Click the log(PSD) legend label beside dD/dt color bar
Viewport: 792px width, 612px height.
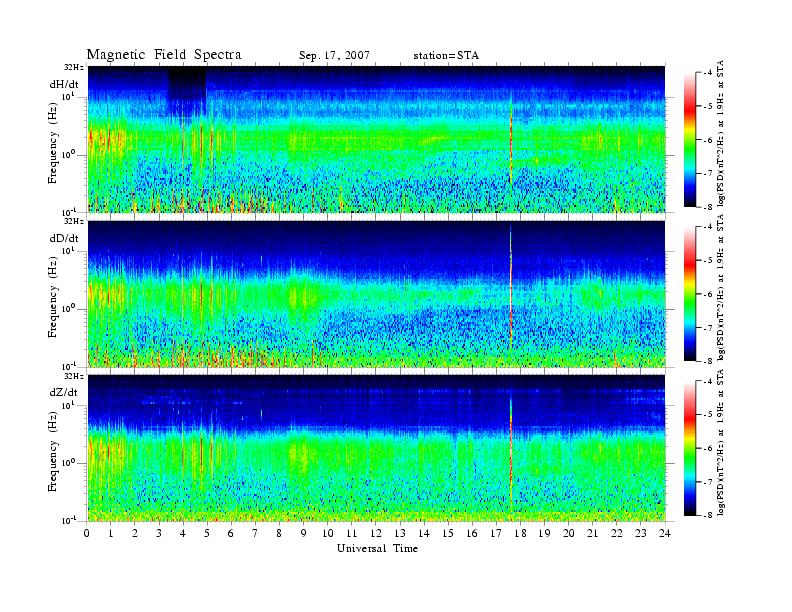click(x=721, y=288)
